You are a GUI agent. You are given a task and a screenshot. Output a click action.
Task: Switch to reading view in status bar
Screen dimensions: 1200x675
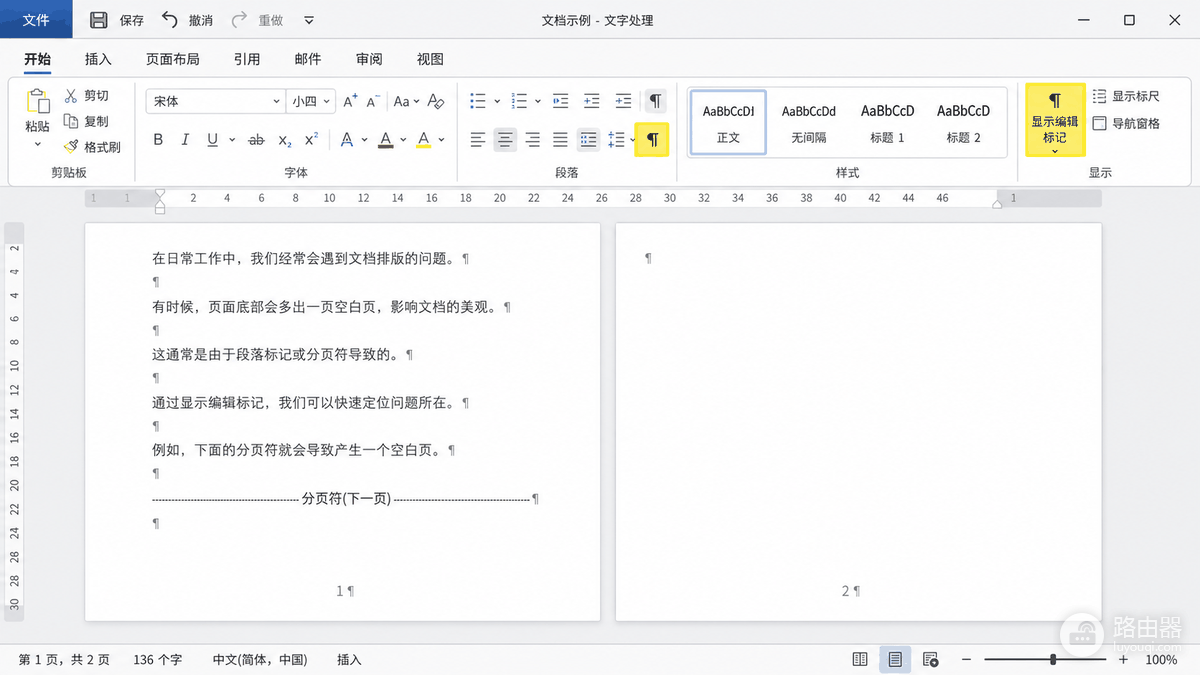[x=860, y=660]
